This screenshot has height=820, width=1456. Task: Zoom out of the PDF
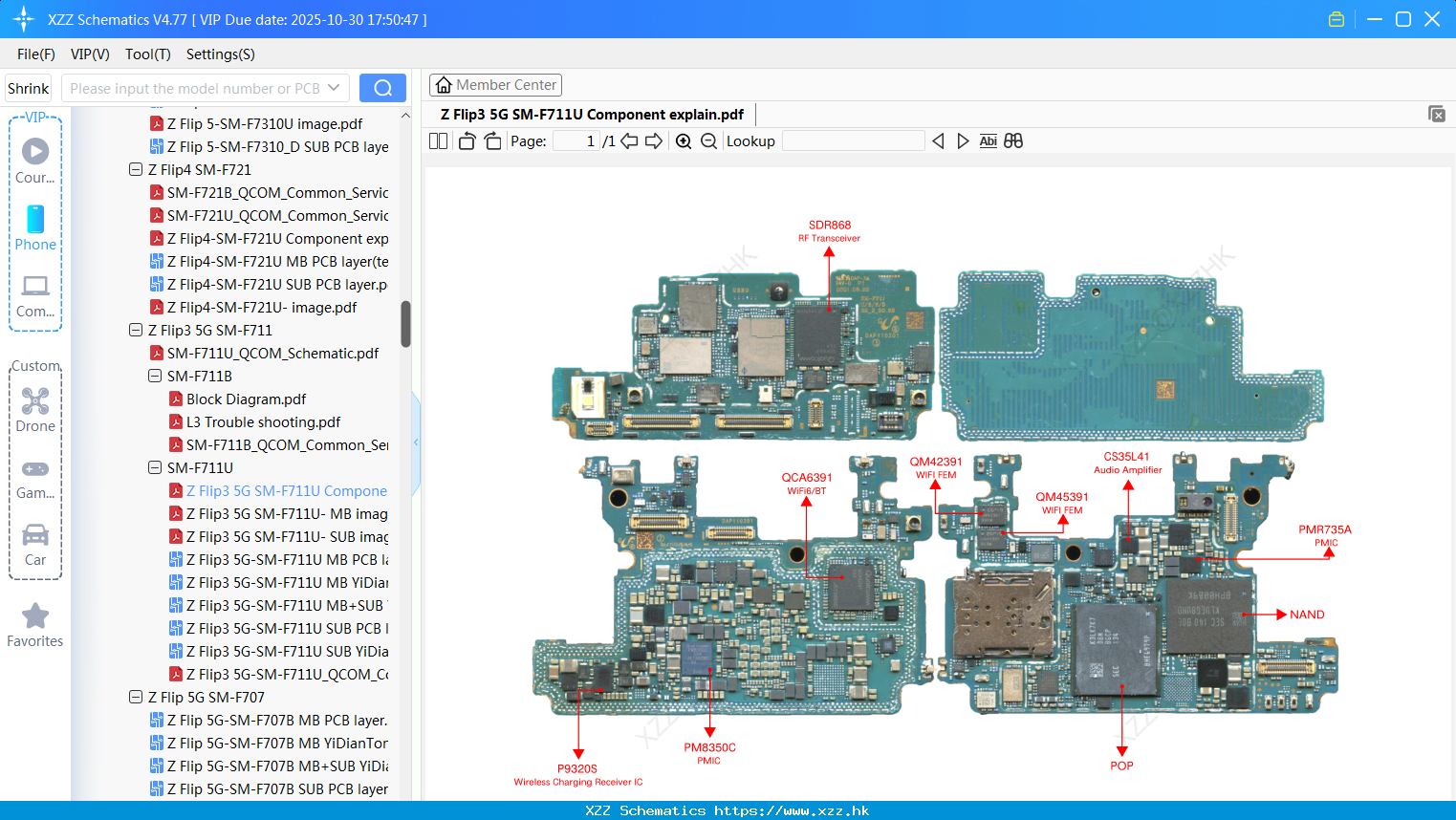708,141
